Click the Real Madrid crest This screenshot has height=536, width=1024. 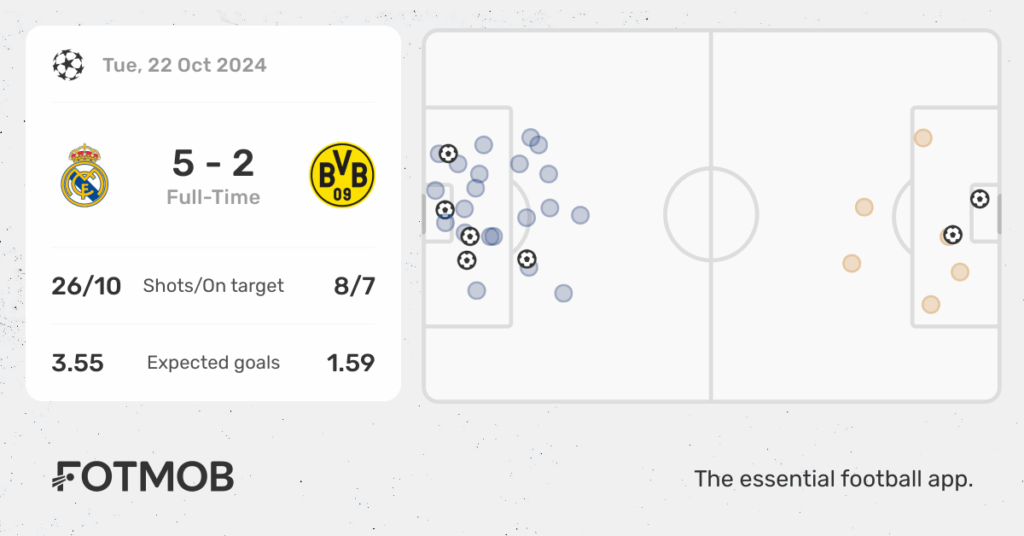coord(85,176)
